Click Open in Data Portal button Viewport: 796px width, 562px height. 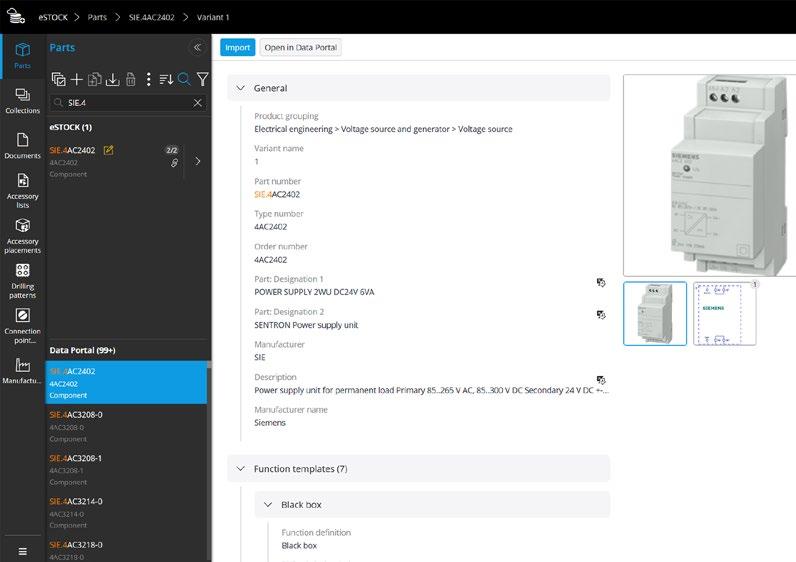point(301,47)
